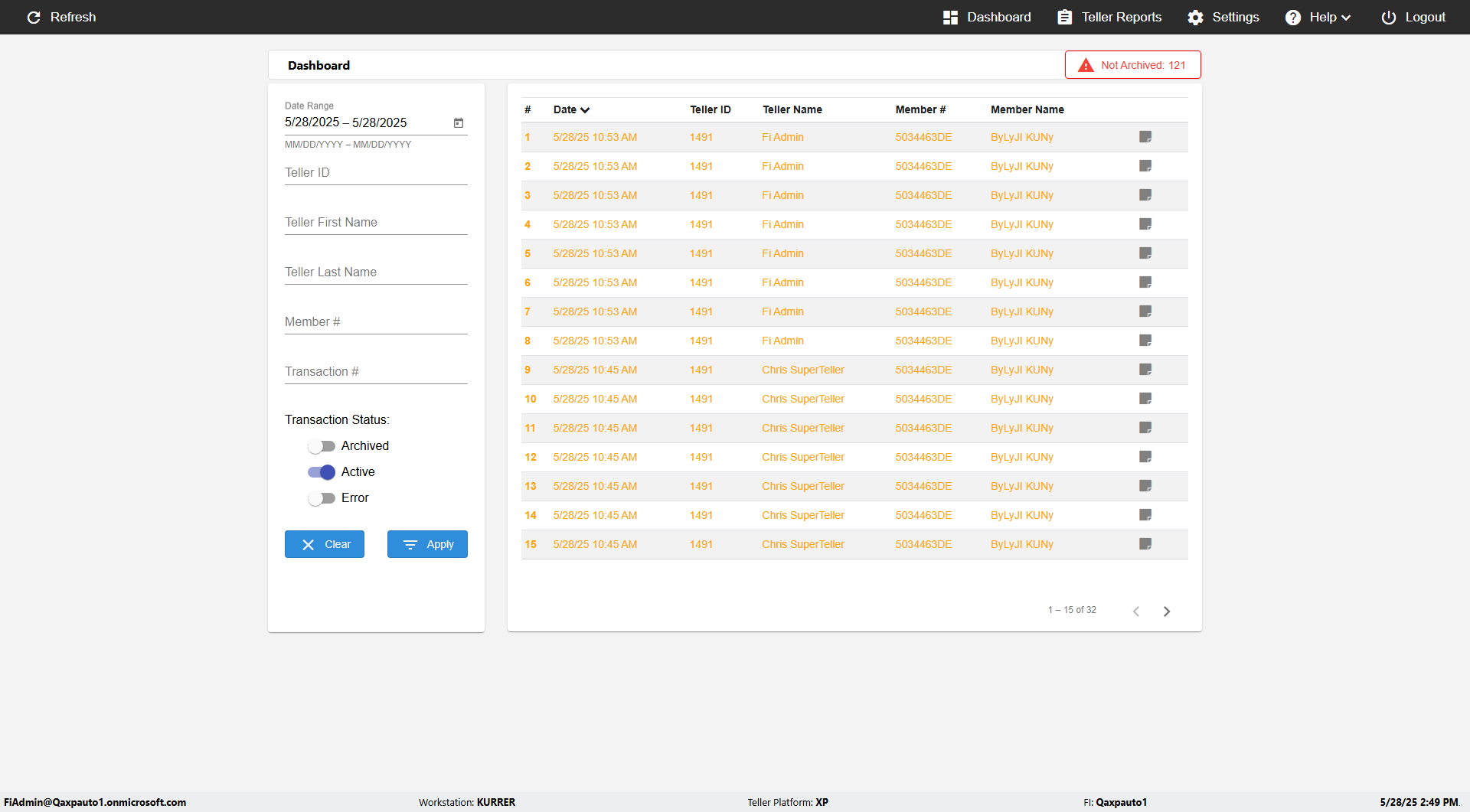The height and width of the screenshot is (812, 1470).
Task: Open the note icon for row 15
Action: [x=1145, y=544]
